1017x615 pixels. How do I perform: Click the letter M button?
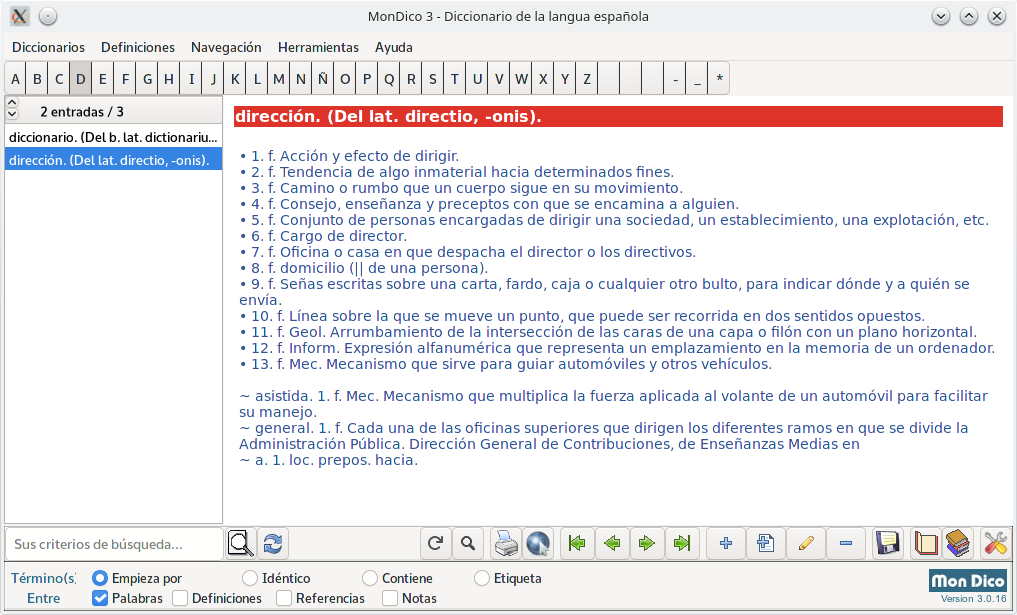(x=279, y=79)
